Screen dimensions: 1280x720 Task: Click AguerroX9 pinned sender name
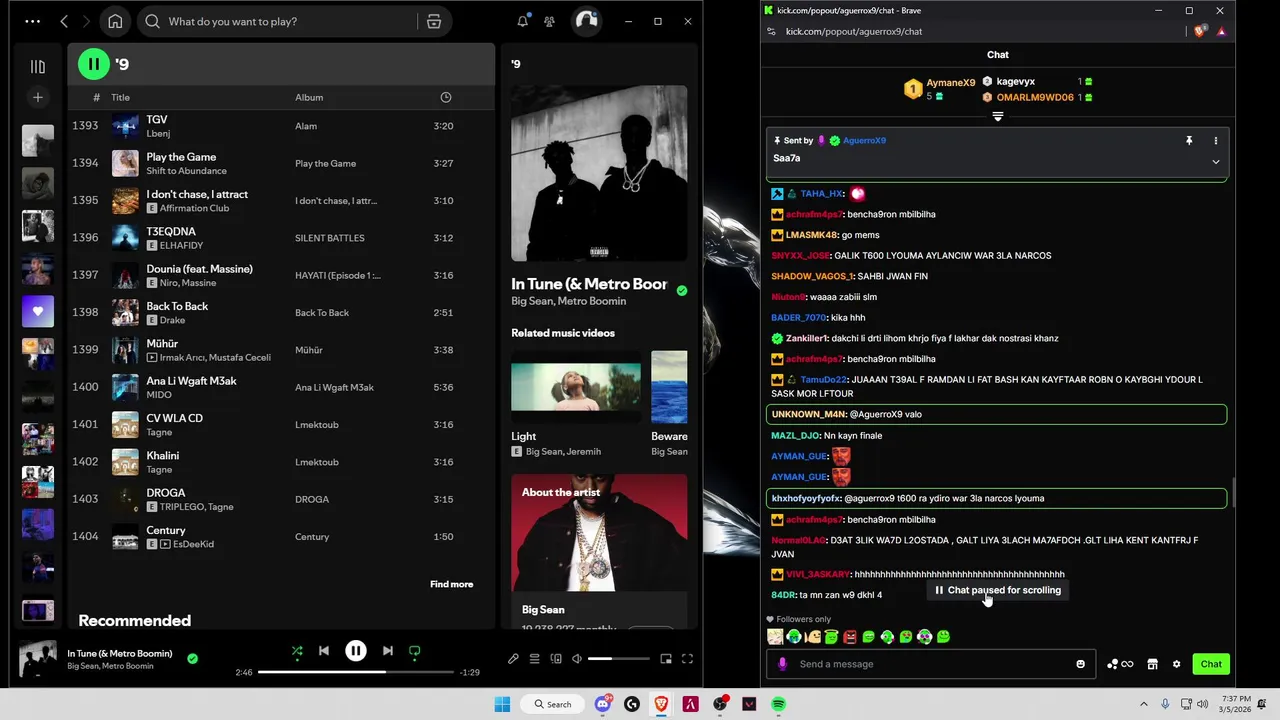864,141
